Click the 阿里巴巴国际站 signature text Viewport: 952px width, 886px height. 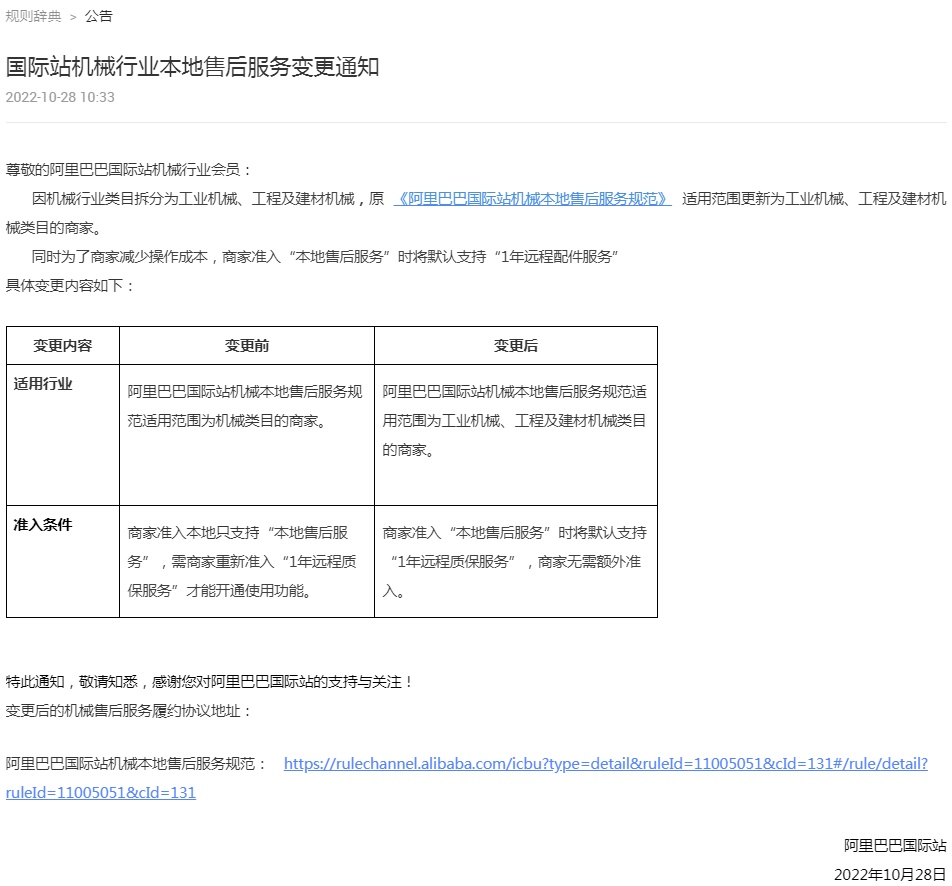895,845
